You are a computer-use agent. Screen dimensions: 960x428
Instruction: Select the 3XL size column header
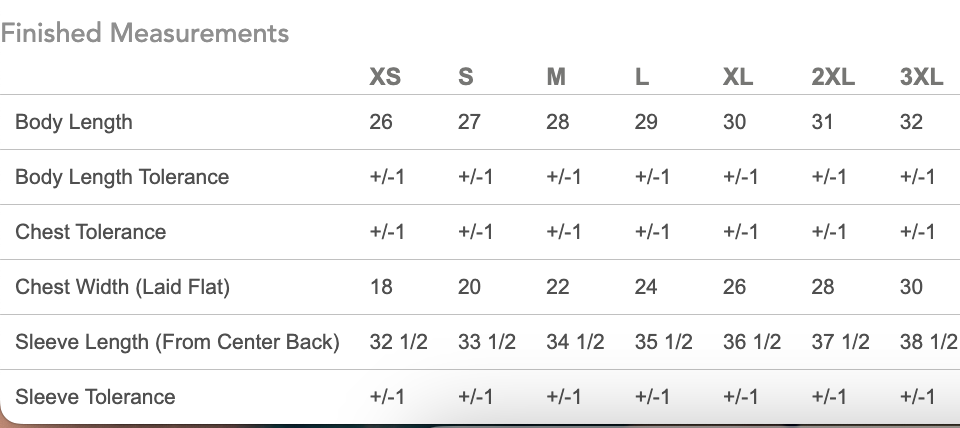coord(921,77)
